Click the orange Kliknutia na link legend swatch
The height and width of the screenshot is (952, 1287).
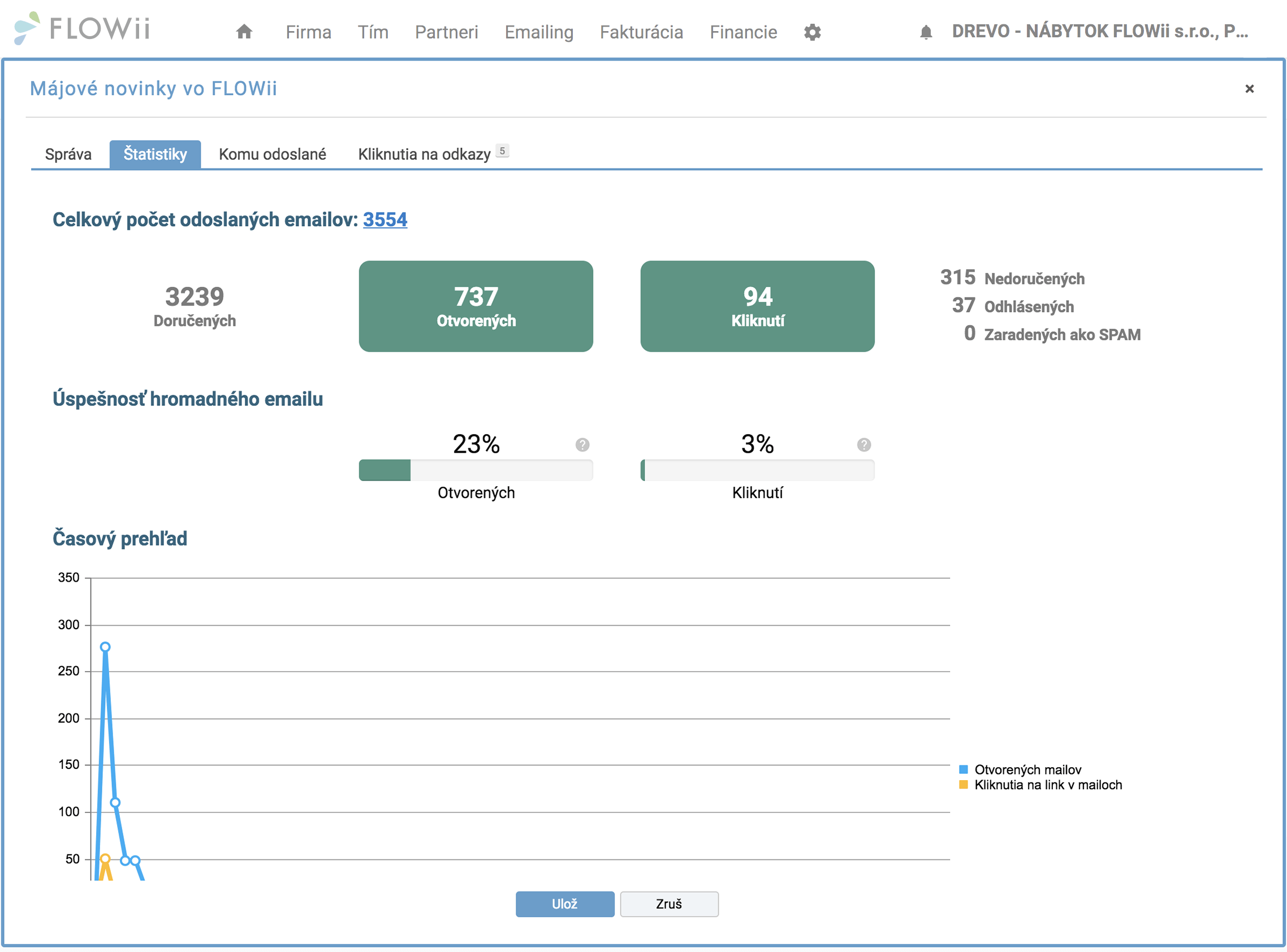[963, 784]
